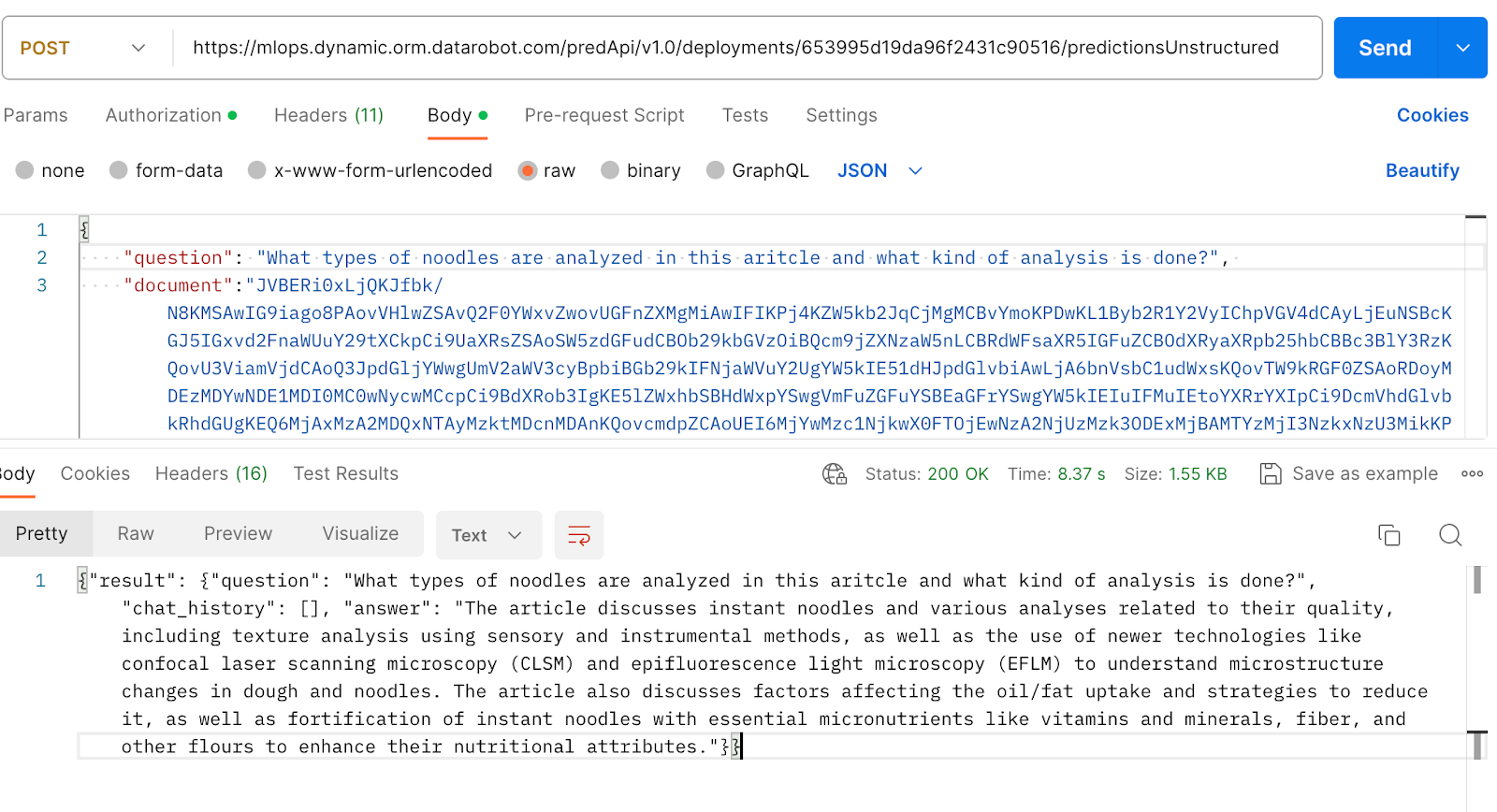
Task: Click the copy response icon
Action: [x=1388, y=534]
